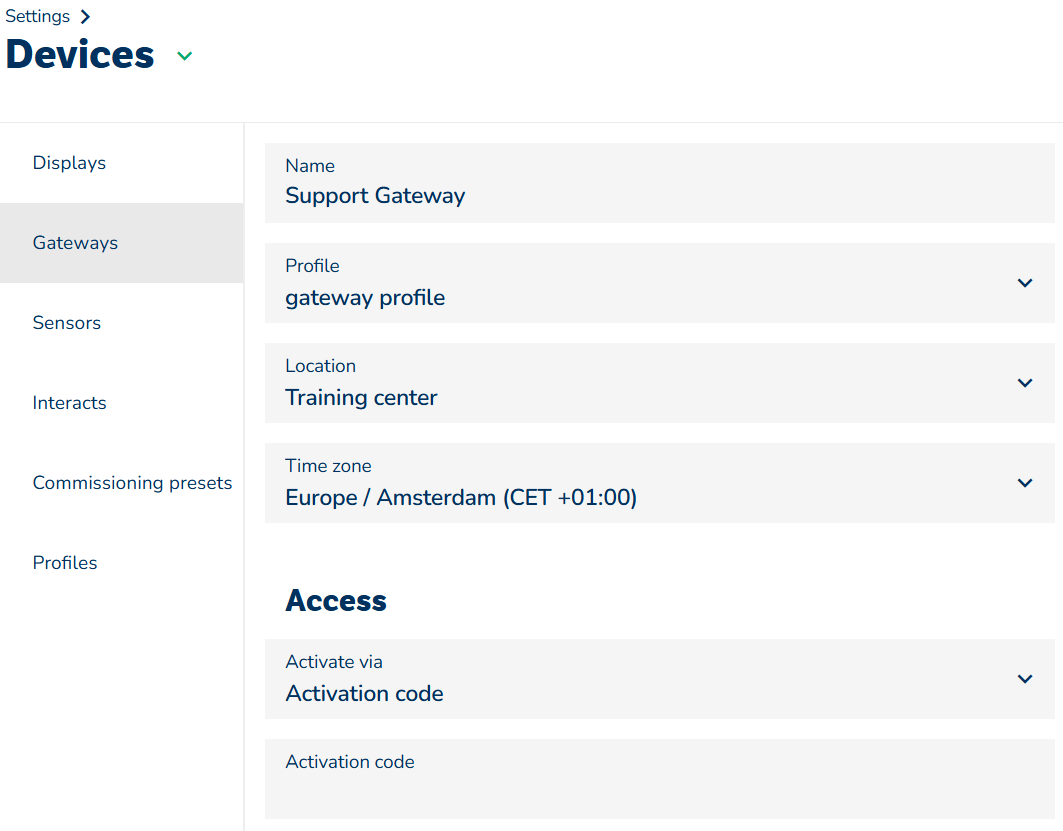Click the chevron icon in the Profile field

[x=1024, y=283]
